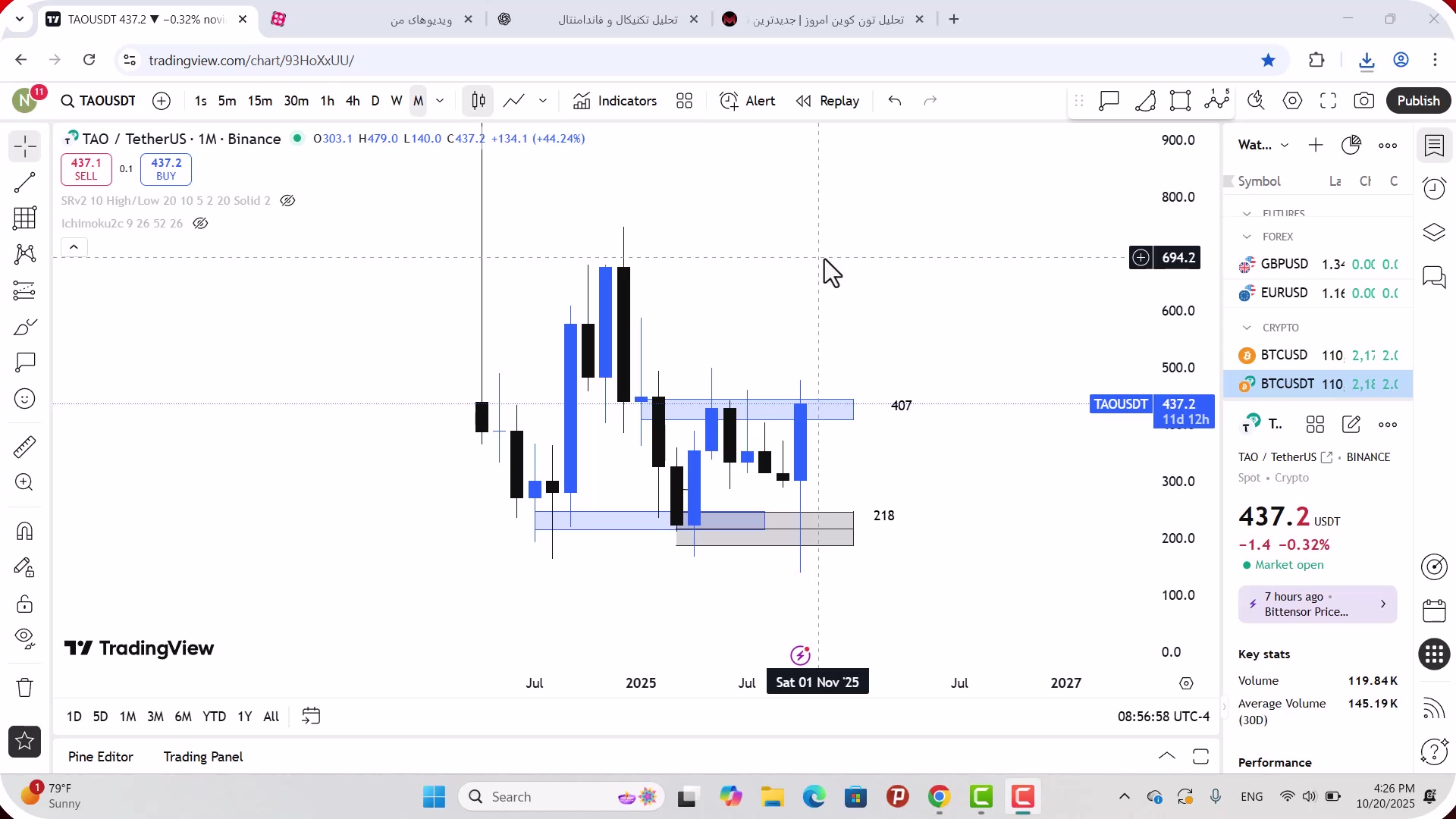
Task: Open Chrome from the Windows taskbar
Action: pos(939,797)
